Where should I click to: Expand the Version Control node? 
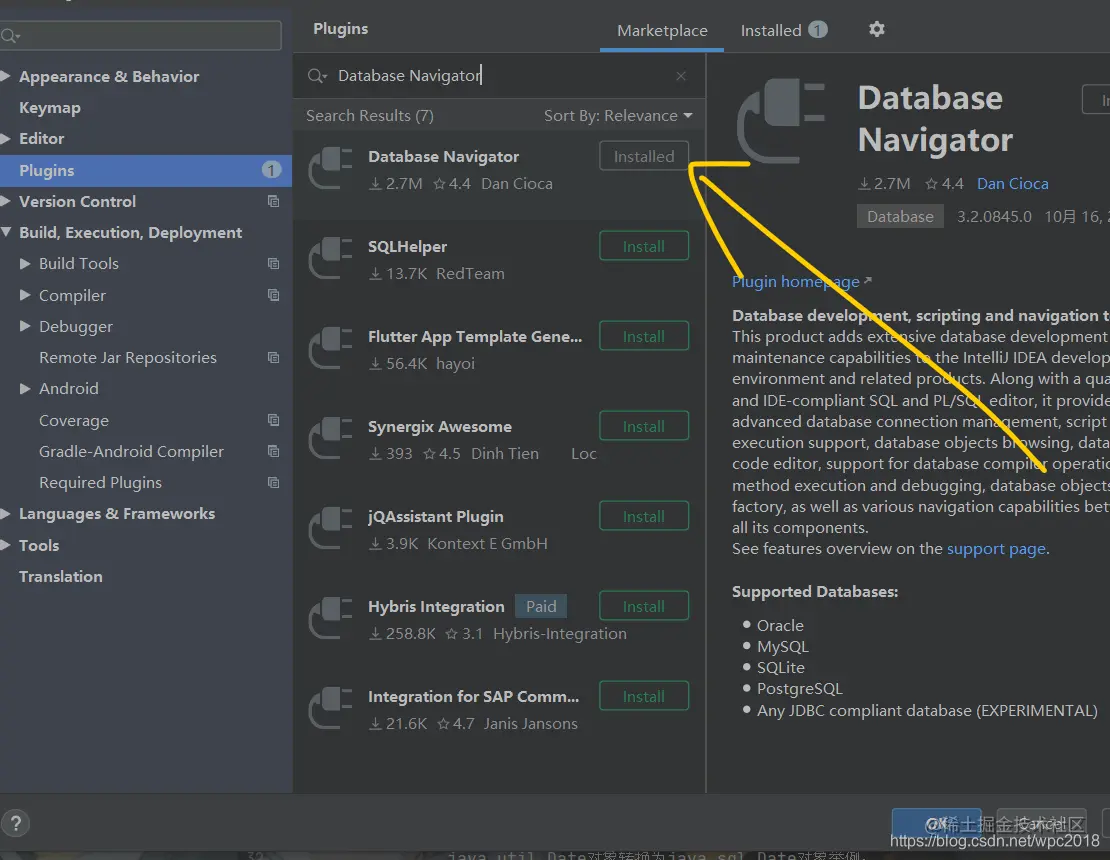tap(6, 201)
